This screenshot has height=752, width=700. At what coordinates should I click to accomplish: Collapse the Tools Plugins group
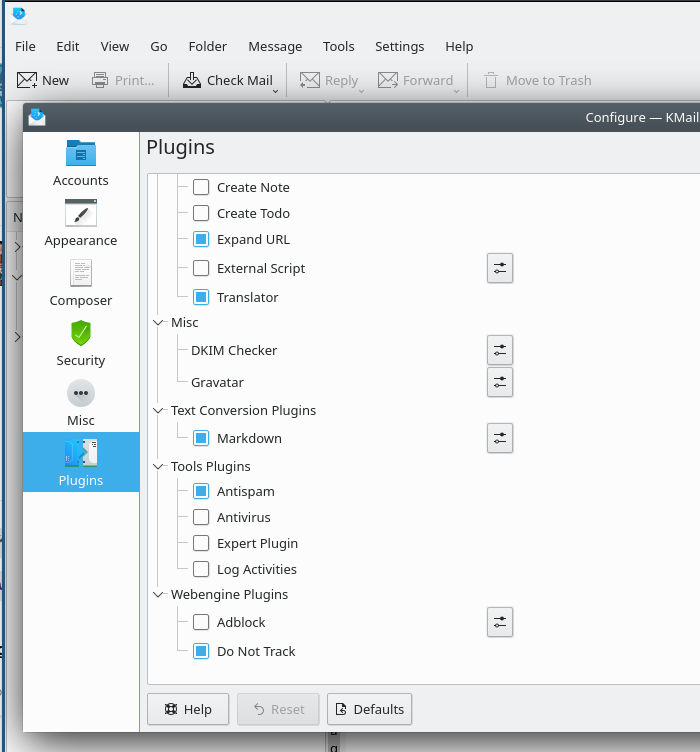coord(158,466)
